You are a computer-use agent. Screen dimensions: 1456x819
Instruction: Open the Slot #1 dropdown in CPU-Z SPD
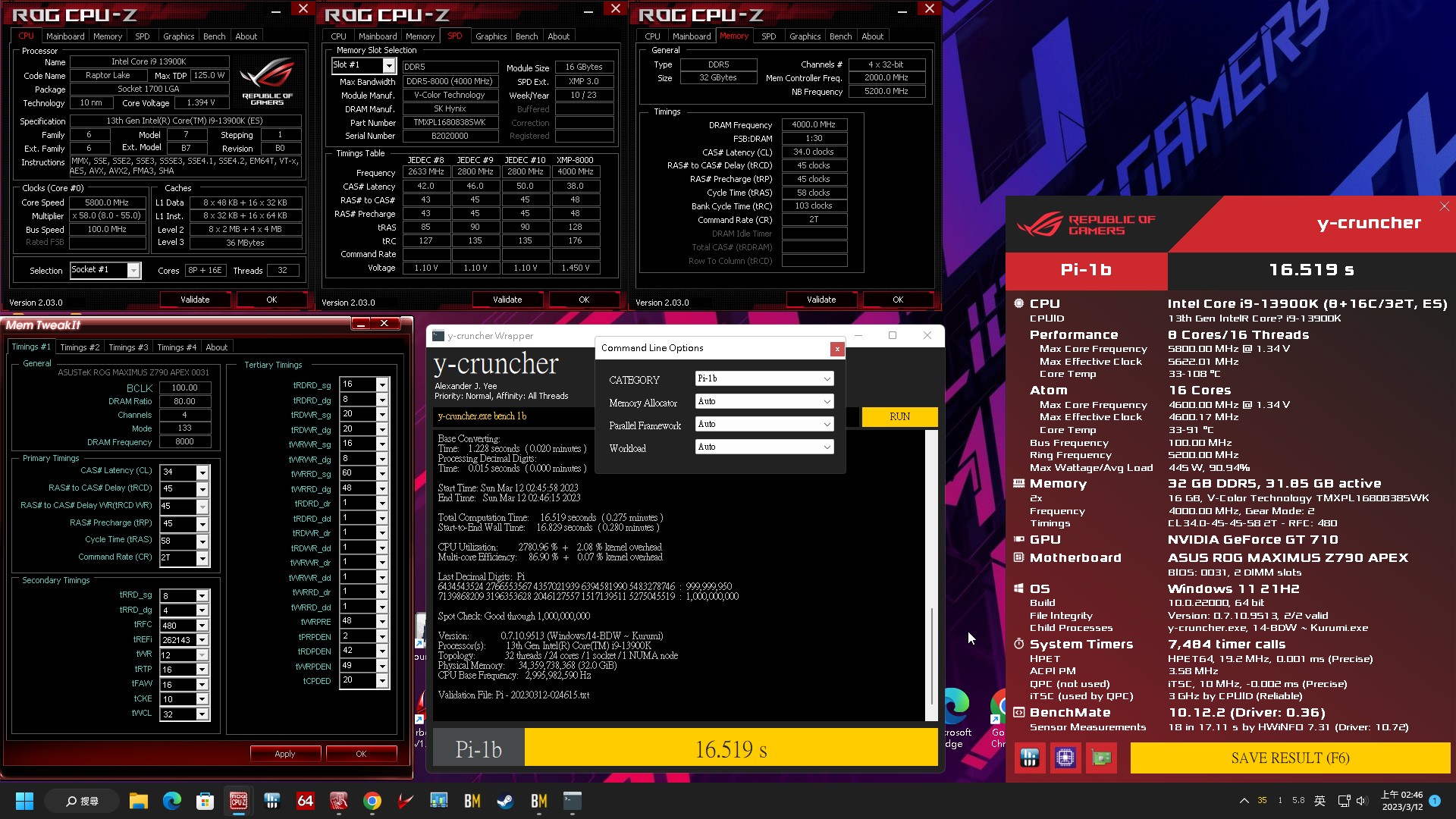tap(388, 66)
